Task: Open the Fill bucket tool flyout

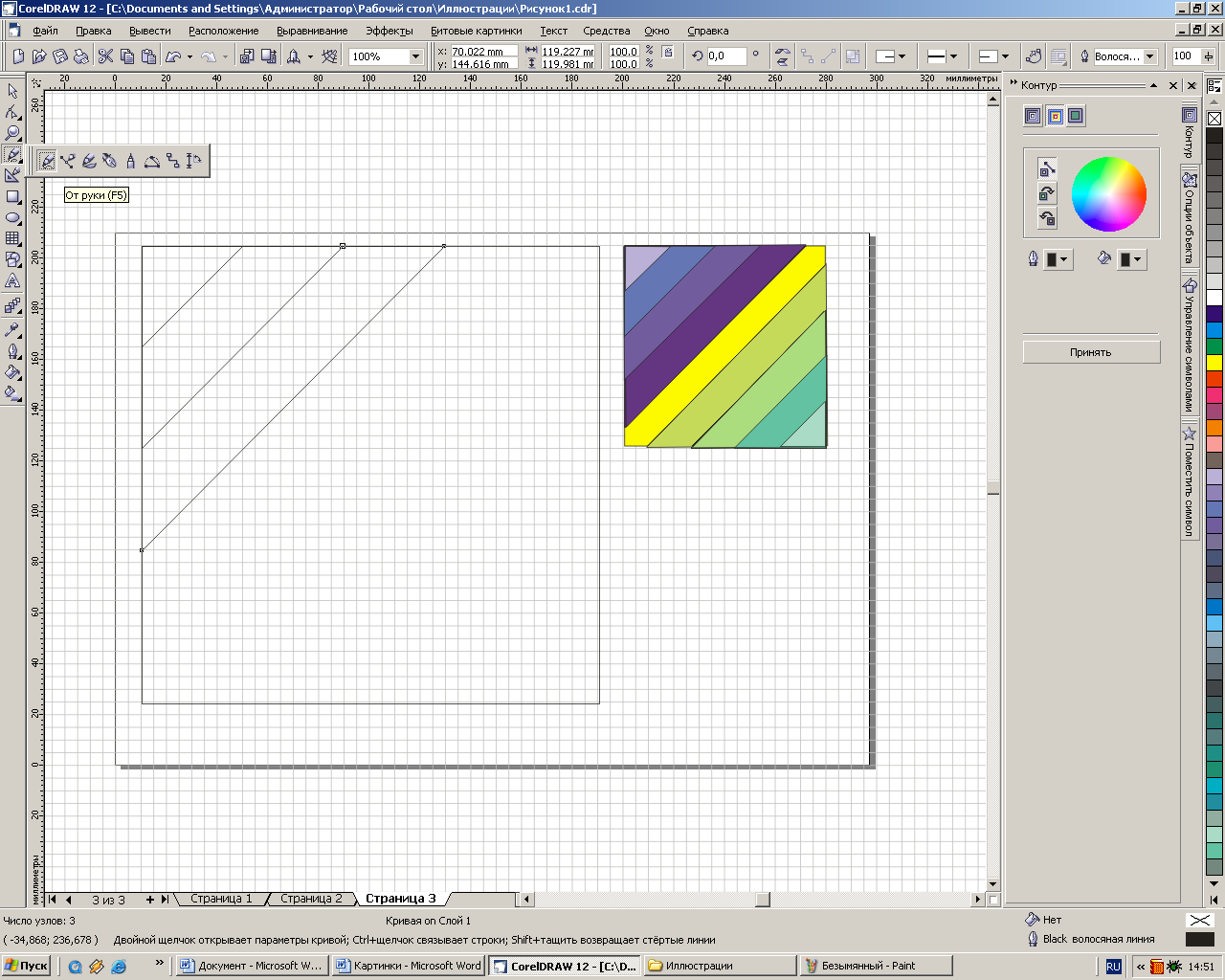Action: tap(12, 372)
